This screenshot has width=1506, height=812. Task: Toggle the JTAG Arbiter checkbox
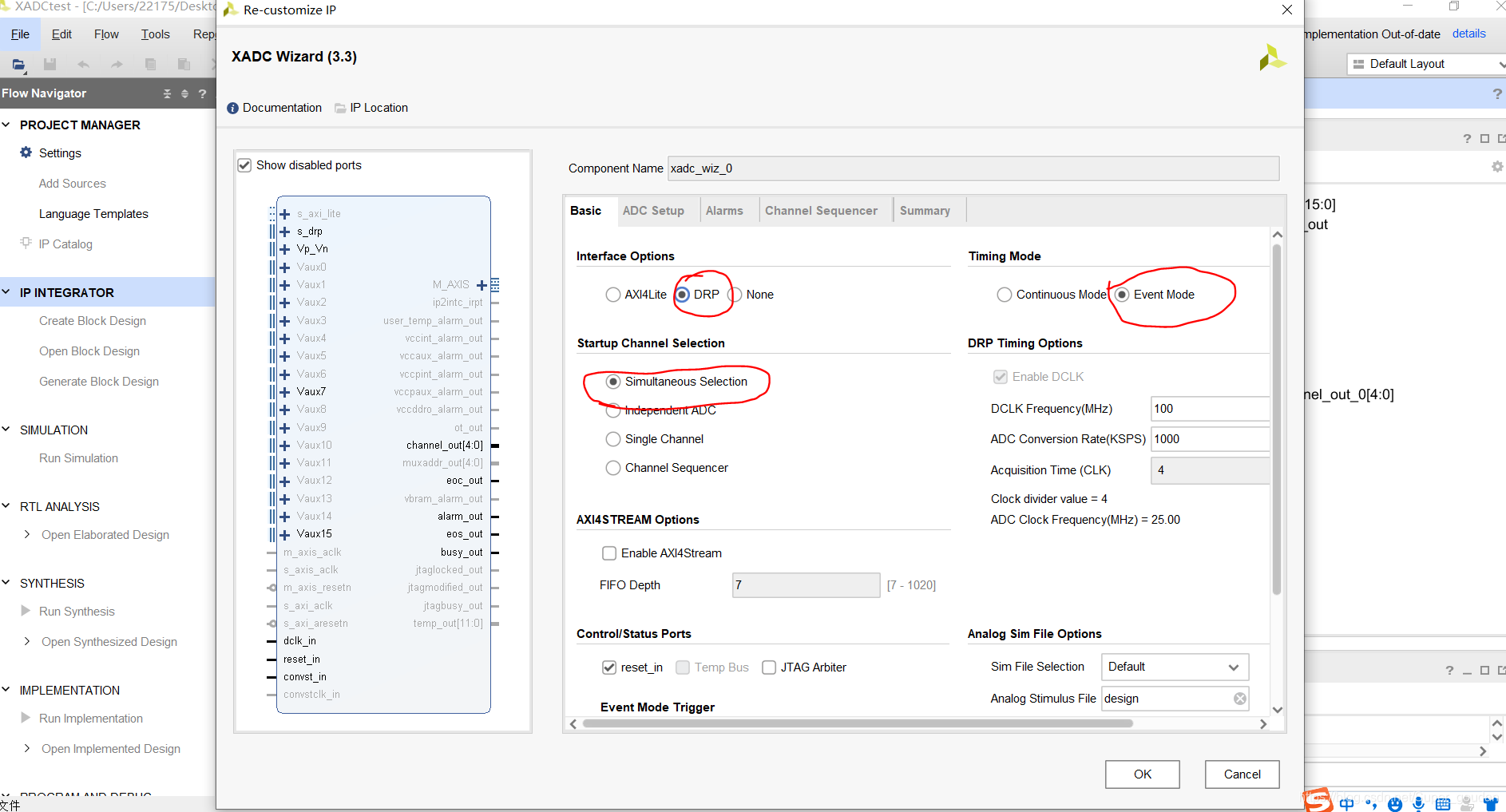tap(769, 667)
